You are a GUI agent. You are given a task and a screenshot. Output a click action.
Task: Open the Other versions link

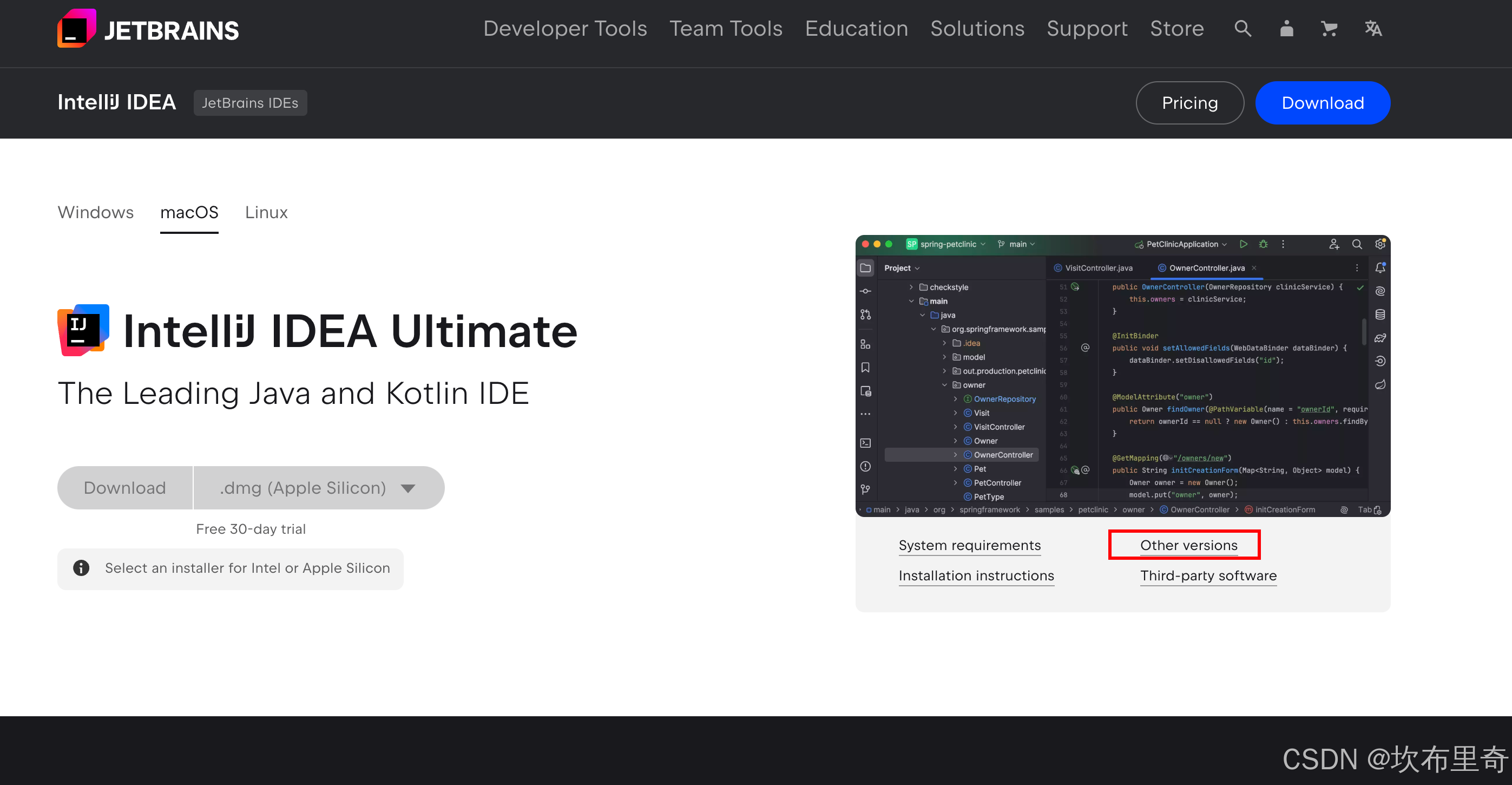click(1188, 546)
